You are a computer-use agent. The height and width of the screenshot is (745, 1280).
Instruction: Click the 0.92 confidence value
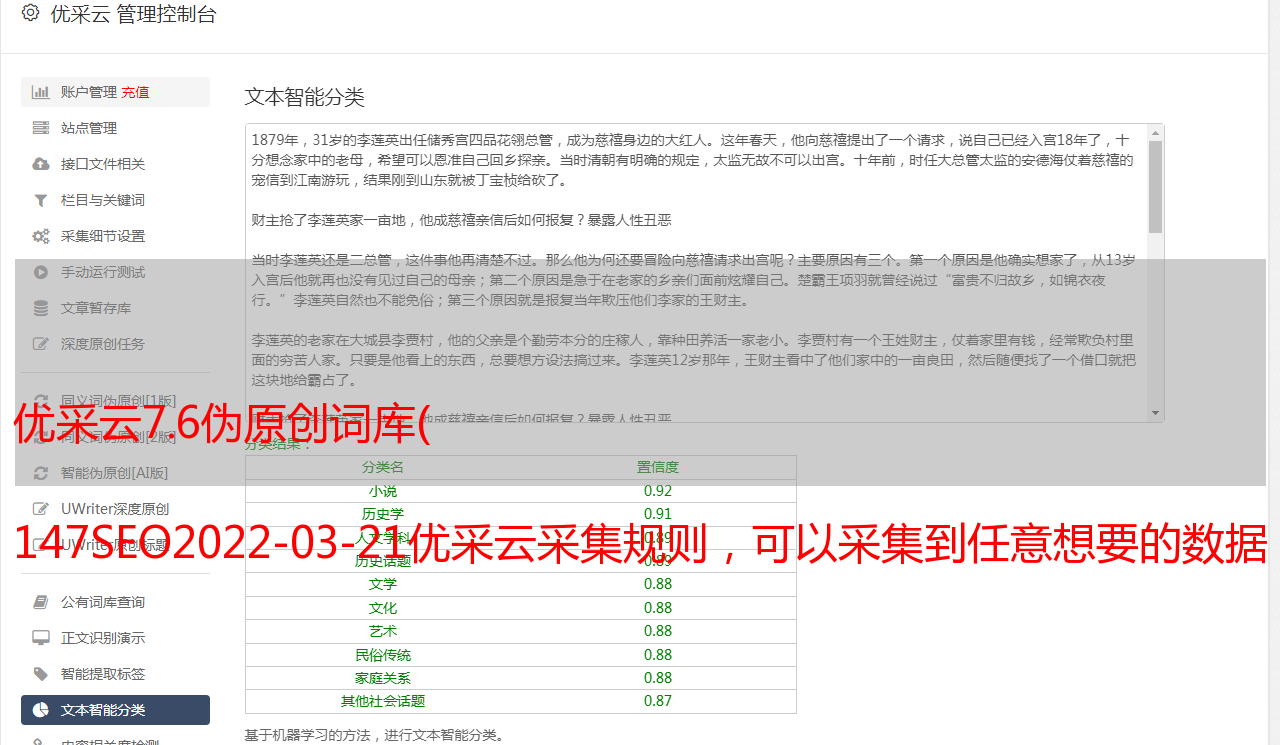(x=658, y=491)
